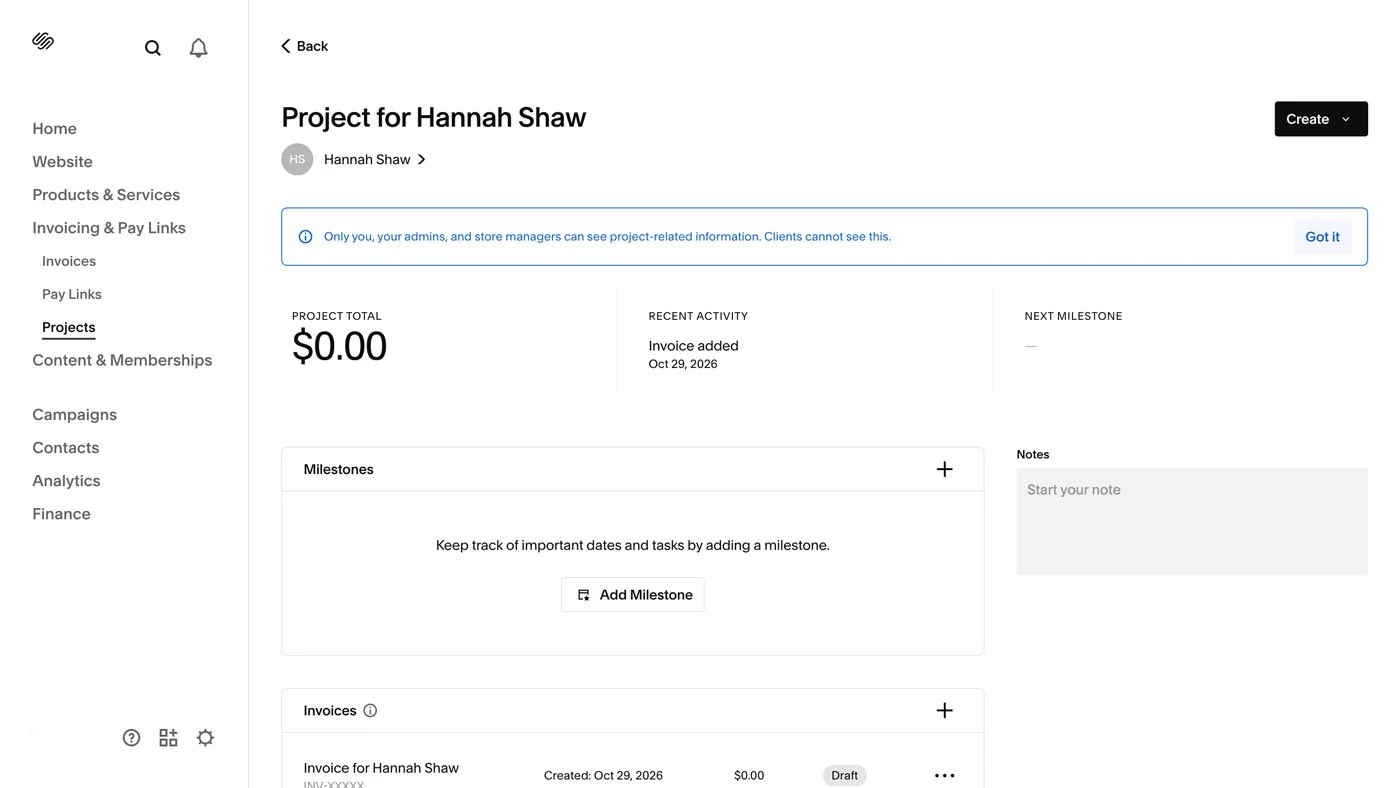Select Pay Links sub-item
Screen dimensions: 1400x788
pyautogui.click(x=72, y=294)
